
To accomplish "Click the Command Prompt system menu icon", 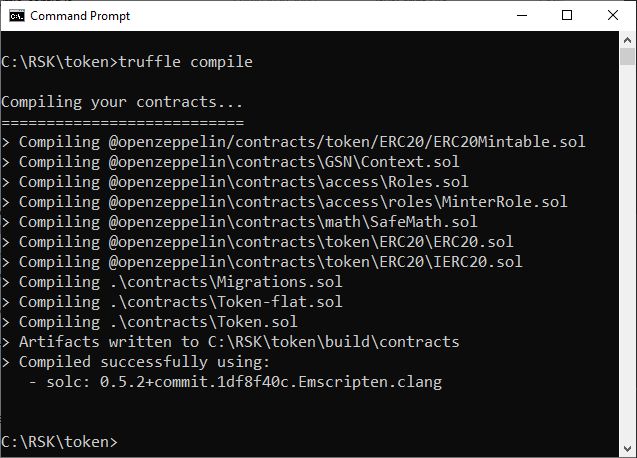I will coord(17,16).
